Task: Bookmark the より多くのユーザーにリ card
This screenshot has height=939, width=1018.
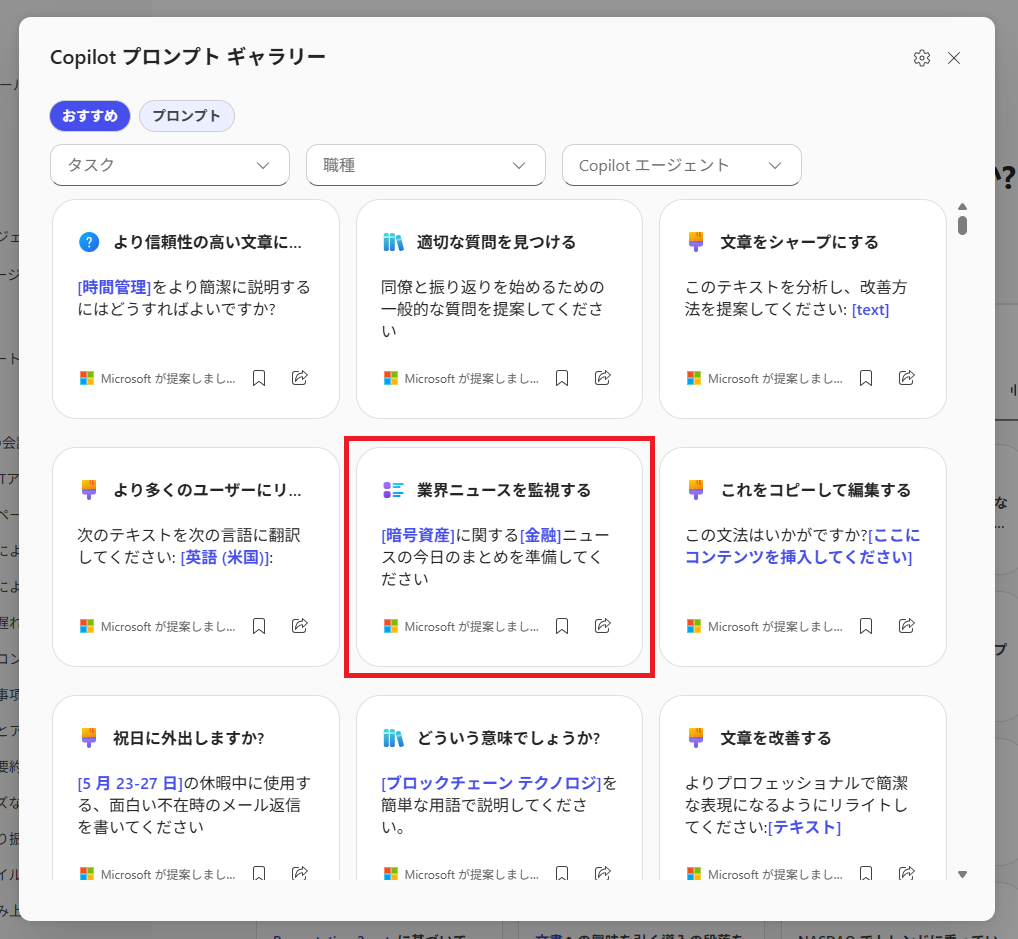Action: [258, 626]
